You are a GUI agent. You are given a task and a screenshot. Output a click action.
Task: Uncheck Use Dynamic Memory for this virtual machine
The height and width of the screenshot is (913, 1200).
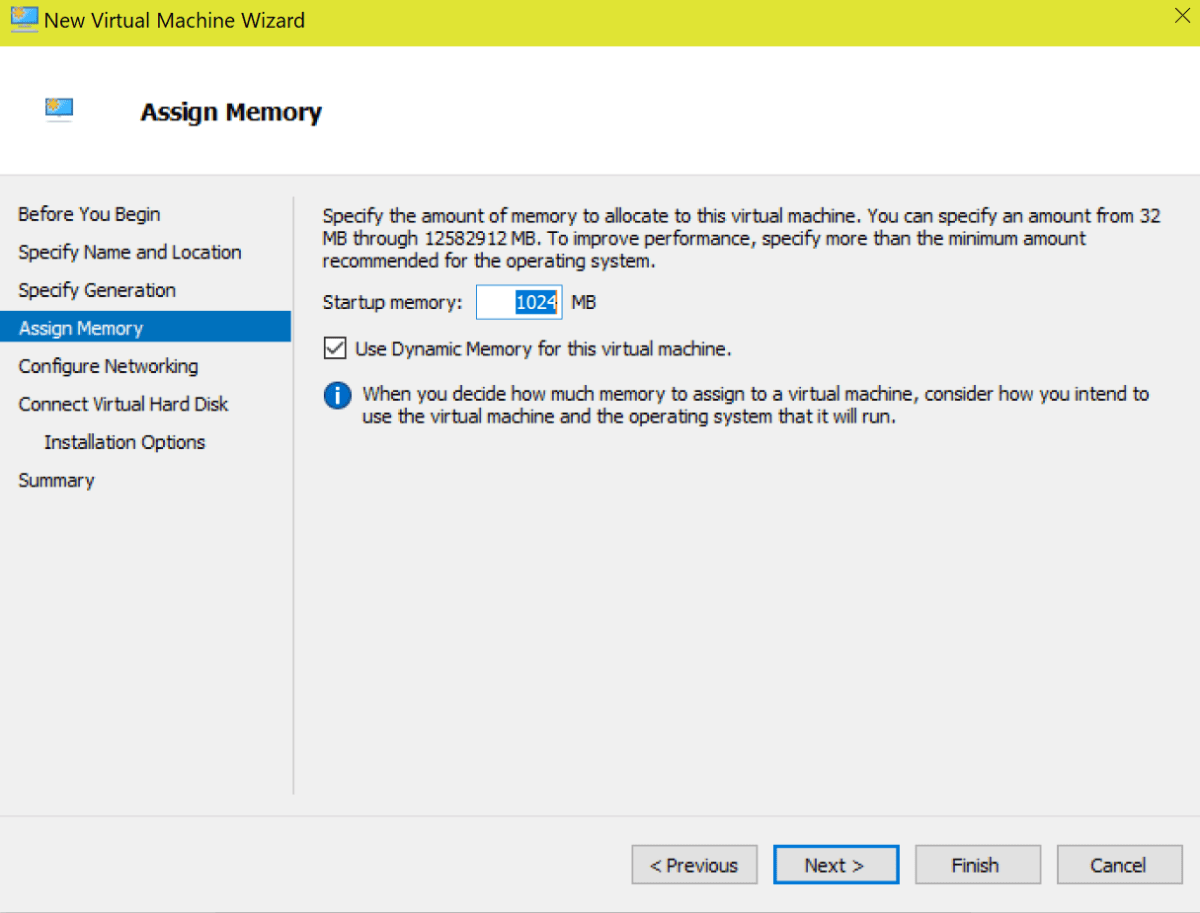pyautogui.click(x=333, y=347)
